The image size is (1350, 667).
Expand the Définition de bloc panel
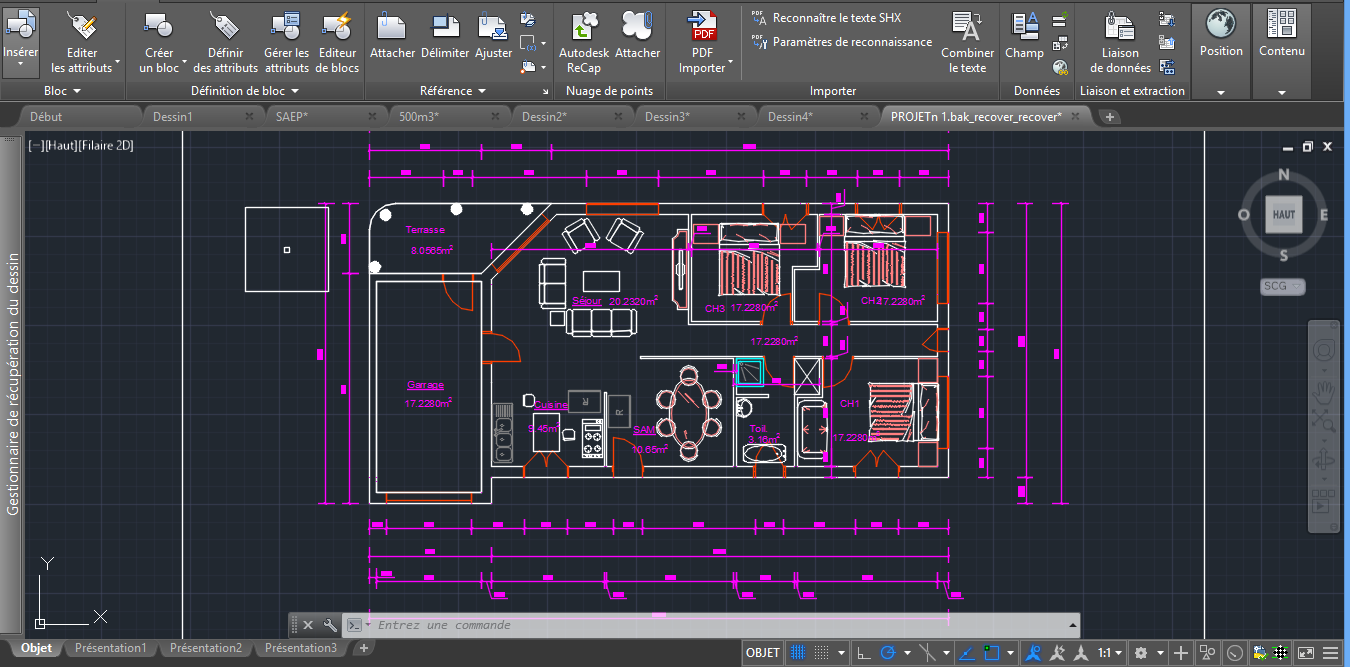[x=246, y=91]
